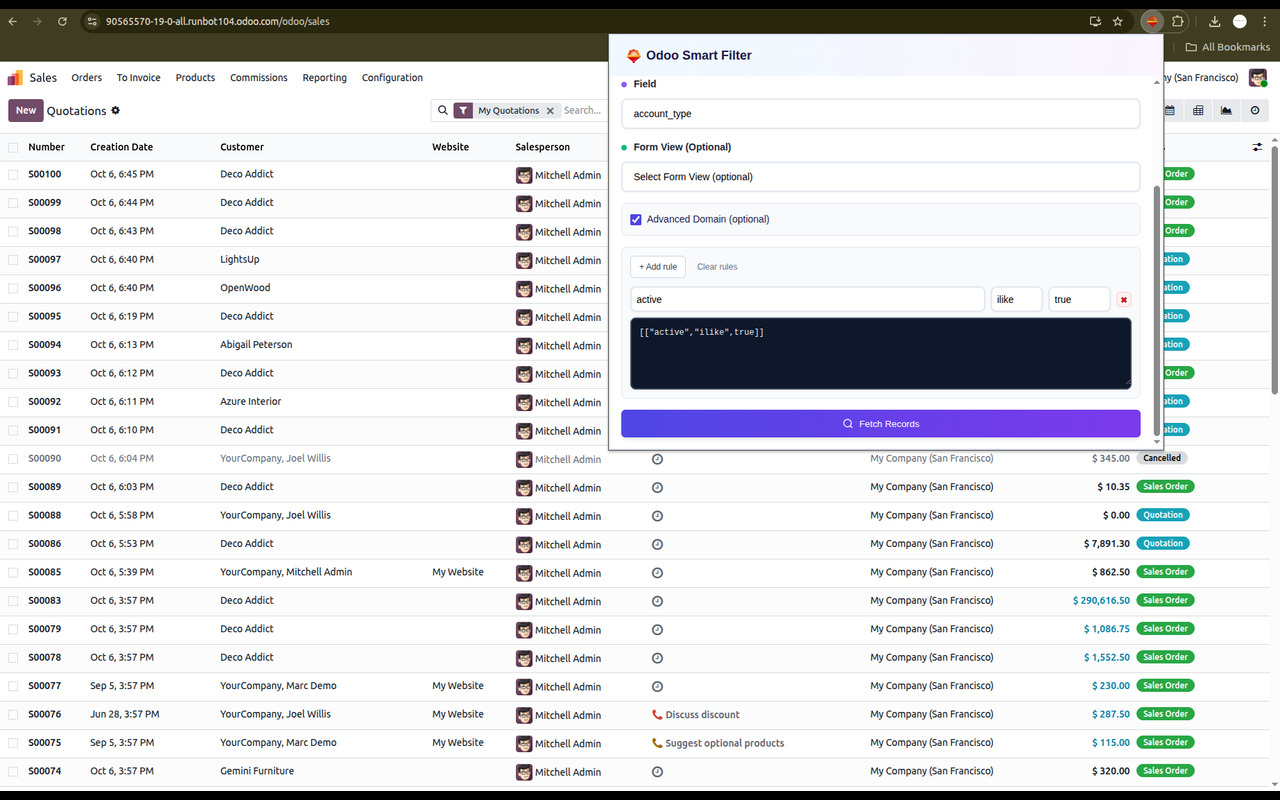
Task: Create a New quotation
Action: (26, 111)
